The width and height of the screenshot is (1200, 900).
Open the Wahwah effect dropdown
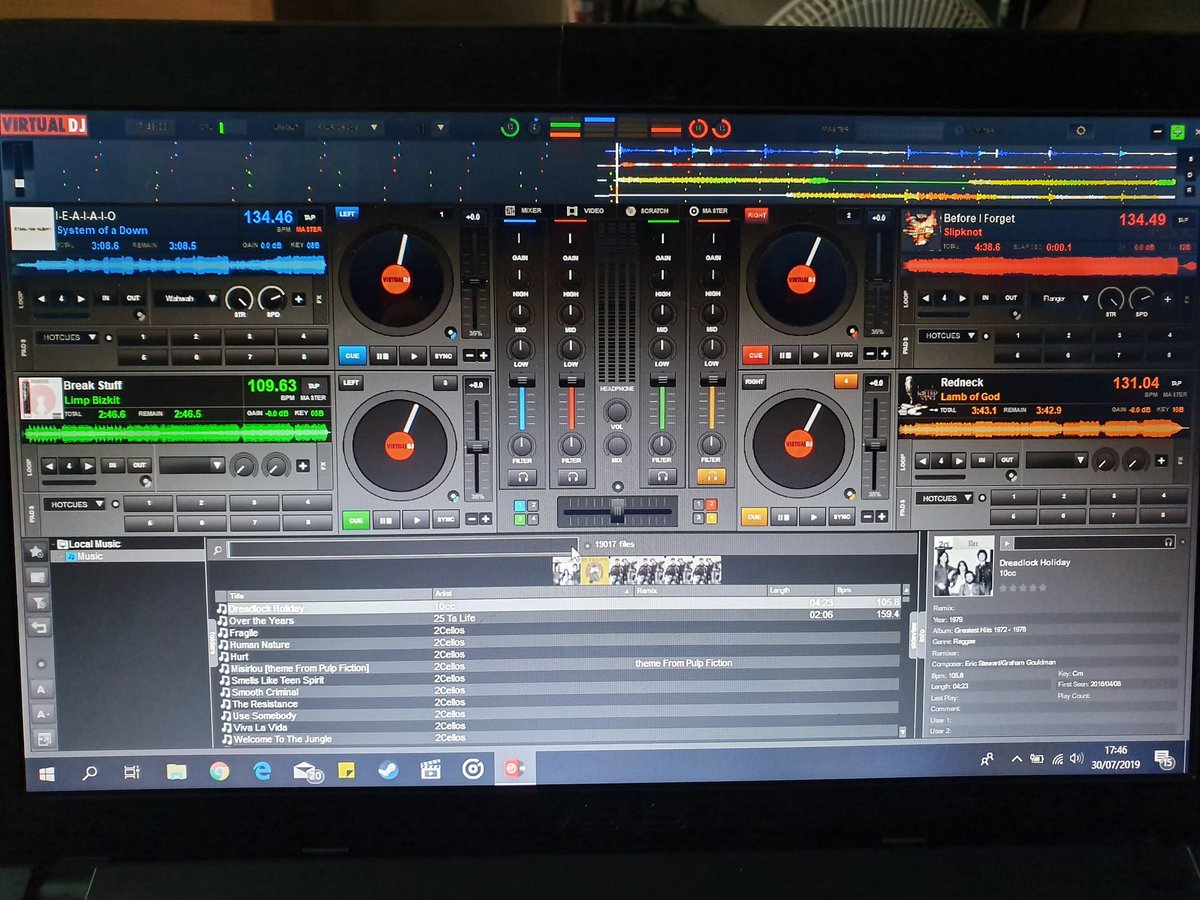click(x=186, y=298)
